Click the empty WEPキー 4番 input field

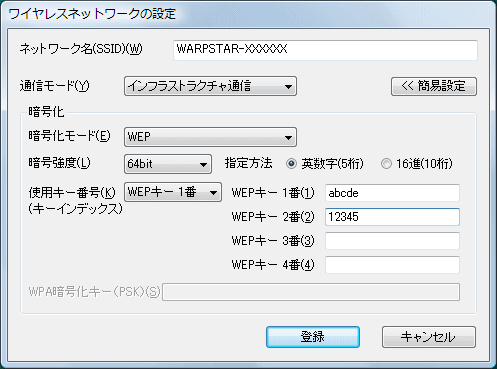[392, 265]
